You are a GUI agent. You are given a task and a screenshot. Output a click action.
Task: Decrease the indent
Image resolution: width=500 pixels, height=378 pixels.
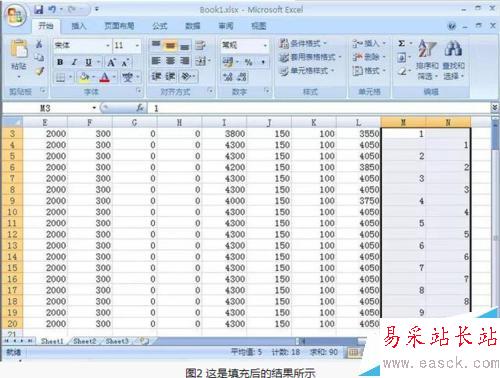click(x=156, y=76)
